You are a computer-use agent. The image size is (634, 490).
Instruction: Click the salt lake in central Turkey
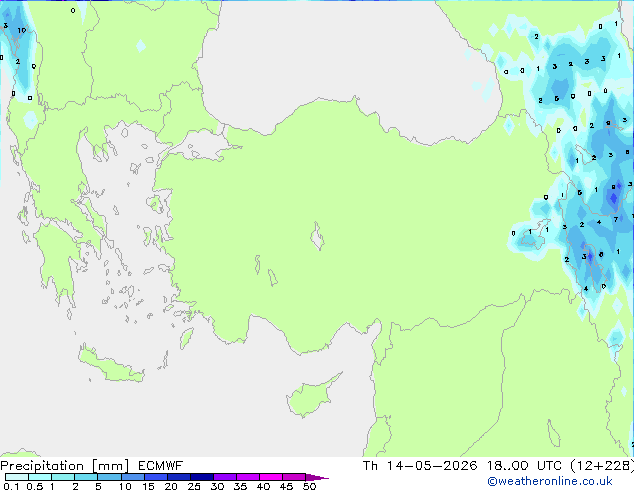317,236
